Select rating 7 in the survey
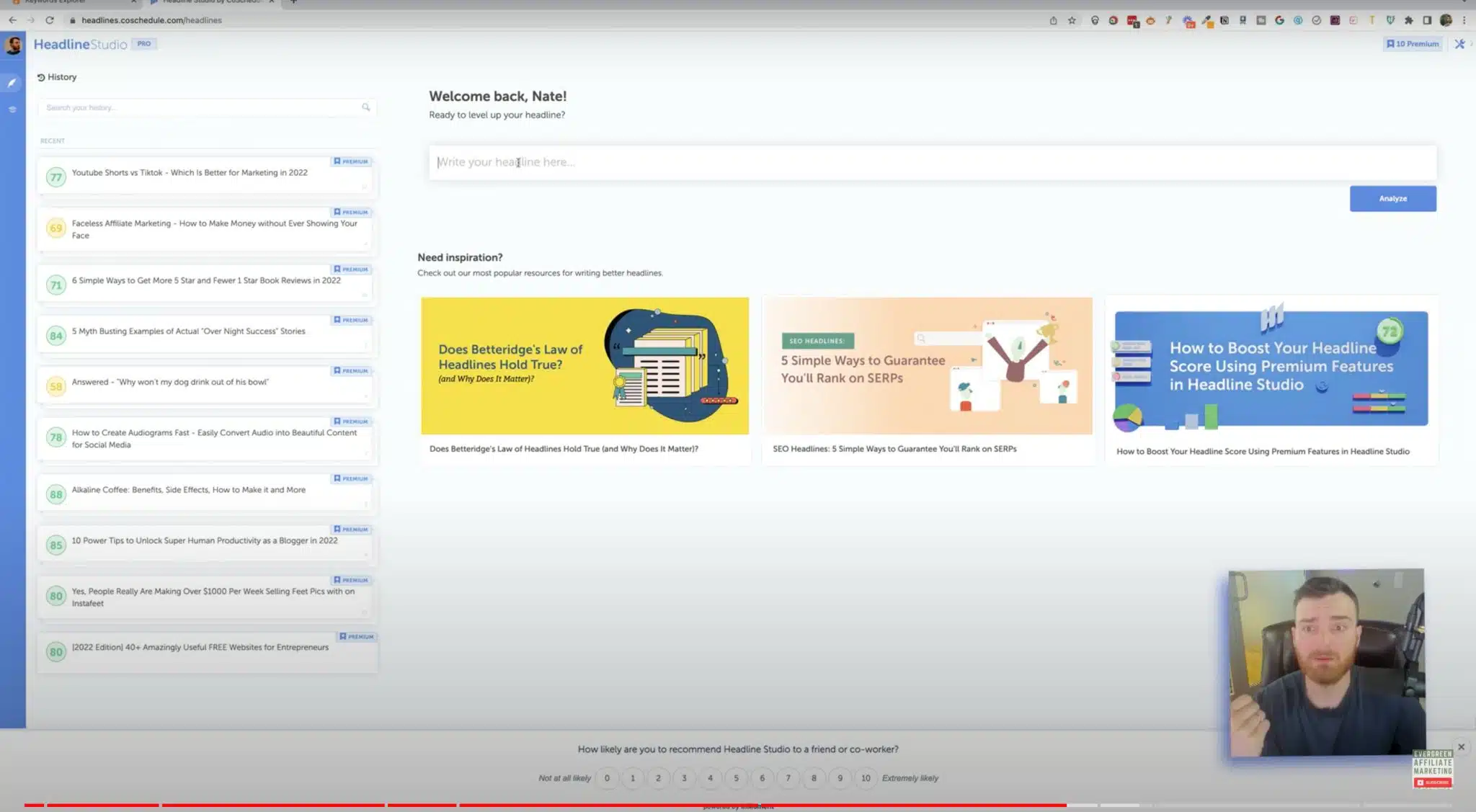The height and width of the screenshot is (812, 1476). tap(788, 778)
